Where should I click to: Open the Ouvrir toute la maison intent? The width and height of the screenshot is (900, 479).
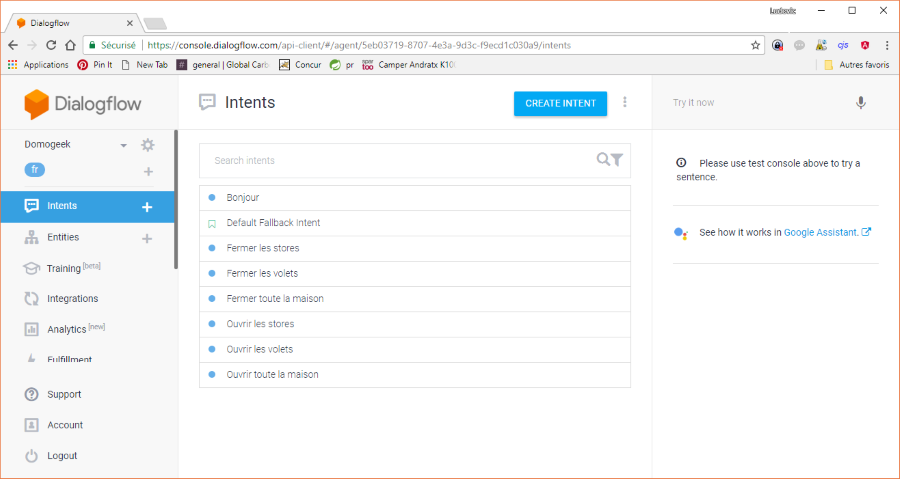[x=415, y=374]
